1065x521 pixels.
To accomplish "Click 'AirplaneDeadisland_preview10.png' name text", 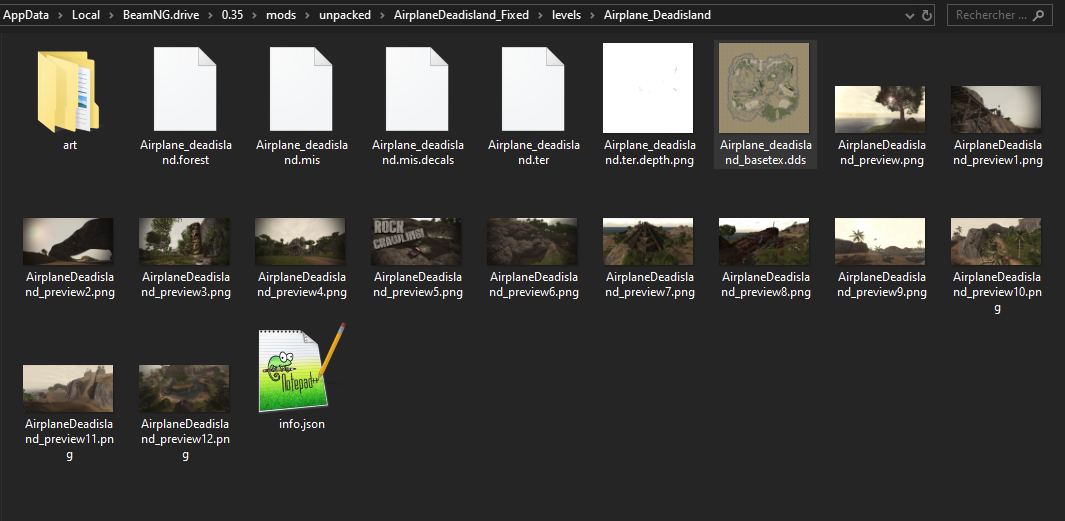I will 997,292.
